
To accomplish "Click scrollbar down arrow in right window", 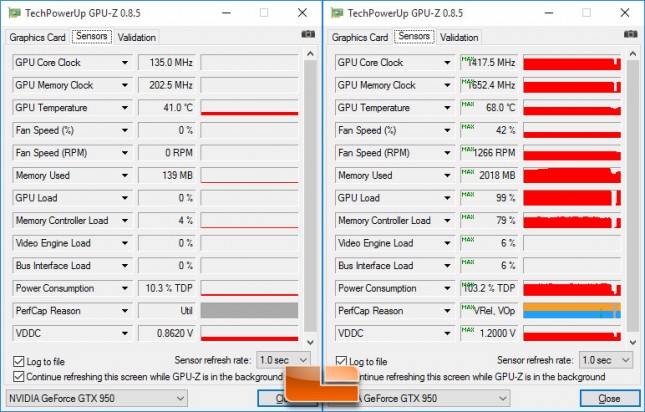I will (x=633, y=342).
